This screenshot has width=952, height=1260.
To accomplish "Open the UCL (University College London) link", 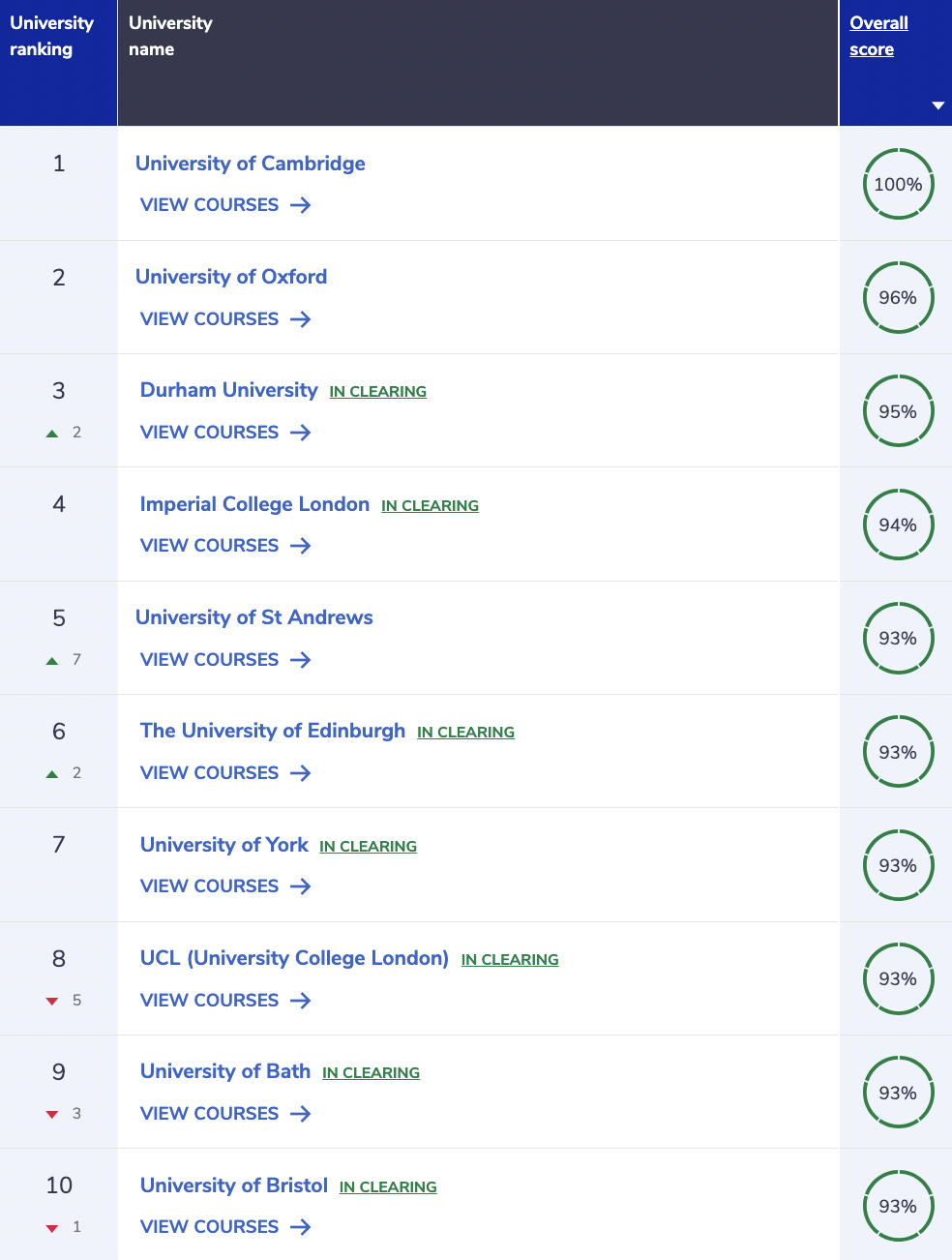I will click(x=294, y=958).
